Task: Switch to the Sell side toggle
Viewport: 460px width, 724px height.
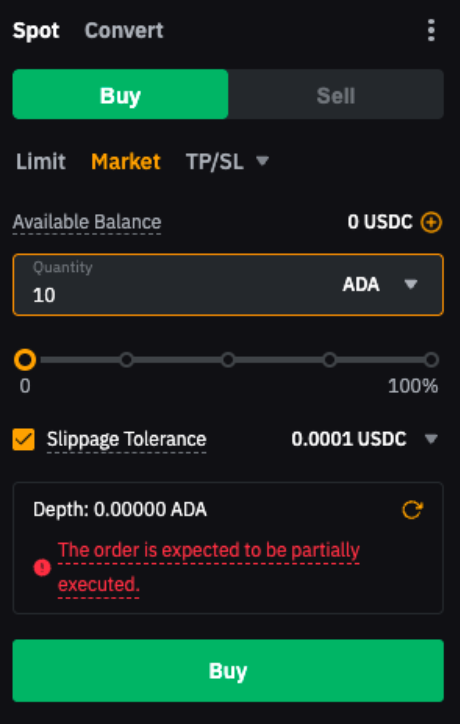Action: click(336, 95)
